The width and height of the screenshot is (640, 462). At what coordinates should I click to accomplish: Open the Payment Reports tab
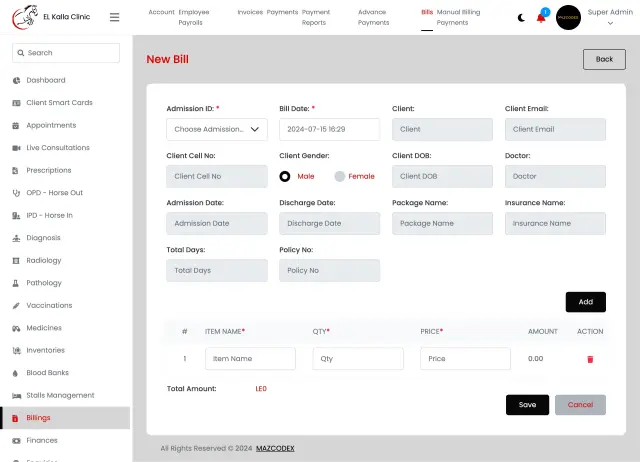pos(316,18)
